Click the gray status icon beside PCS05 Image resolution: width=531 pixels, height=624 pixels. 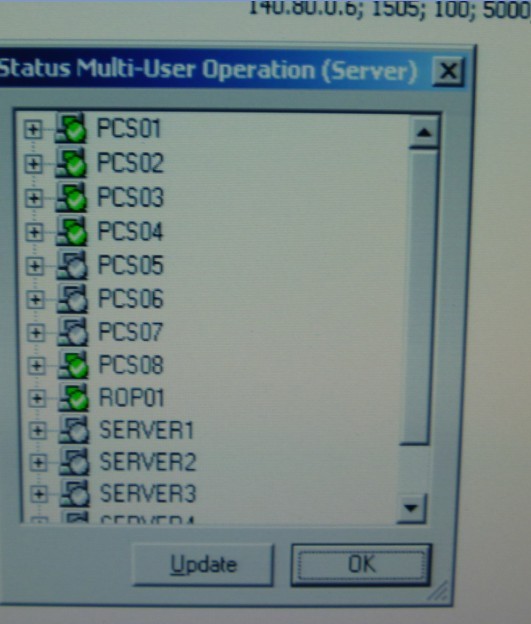[73, 265]
